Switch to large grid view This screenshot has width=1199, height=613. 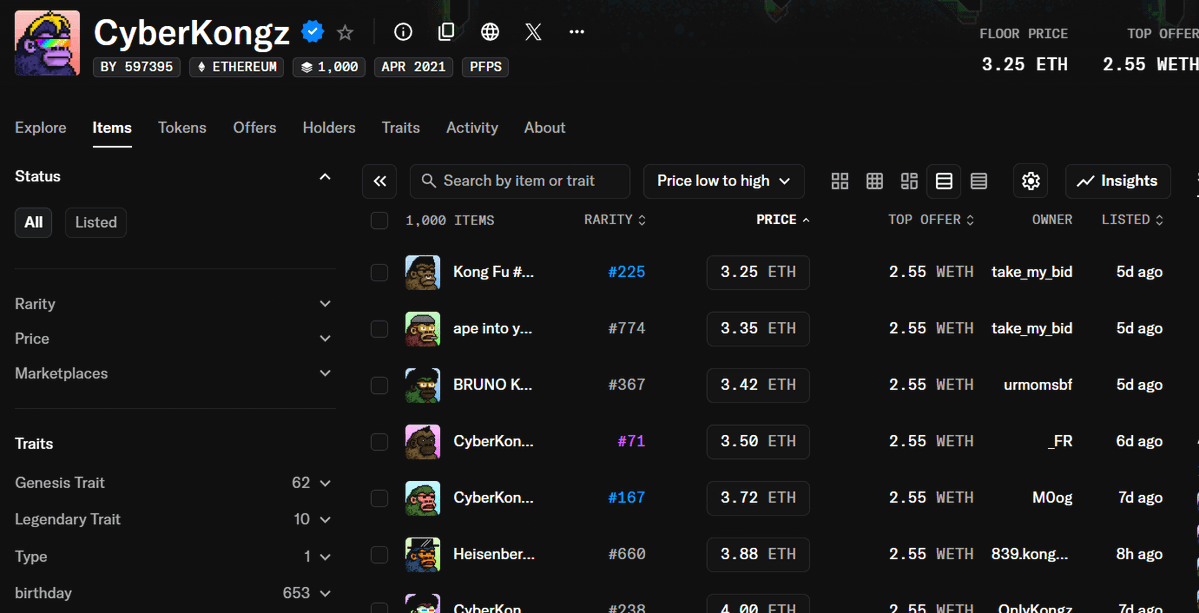pyautogui.click(x=840, y=181)
